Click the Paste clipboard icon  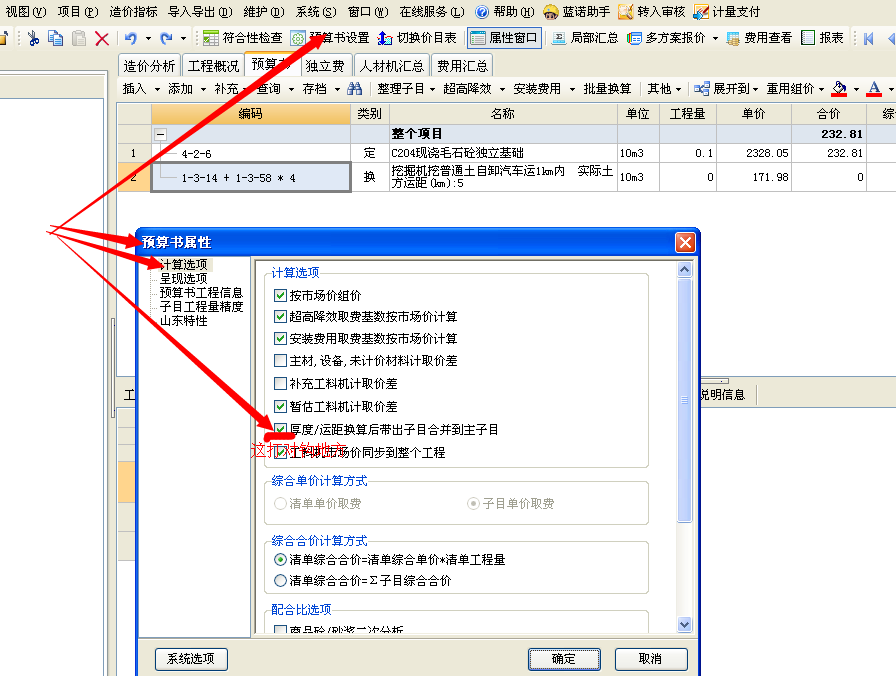[x=79, y=38]
